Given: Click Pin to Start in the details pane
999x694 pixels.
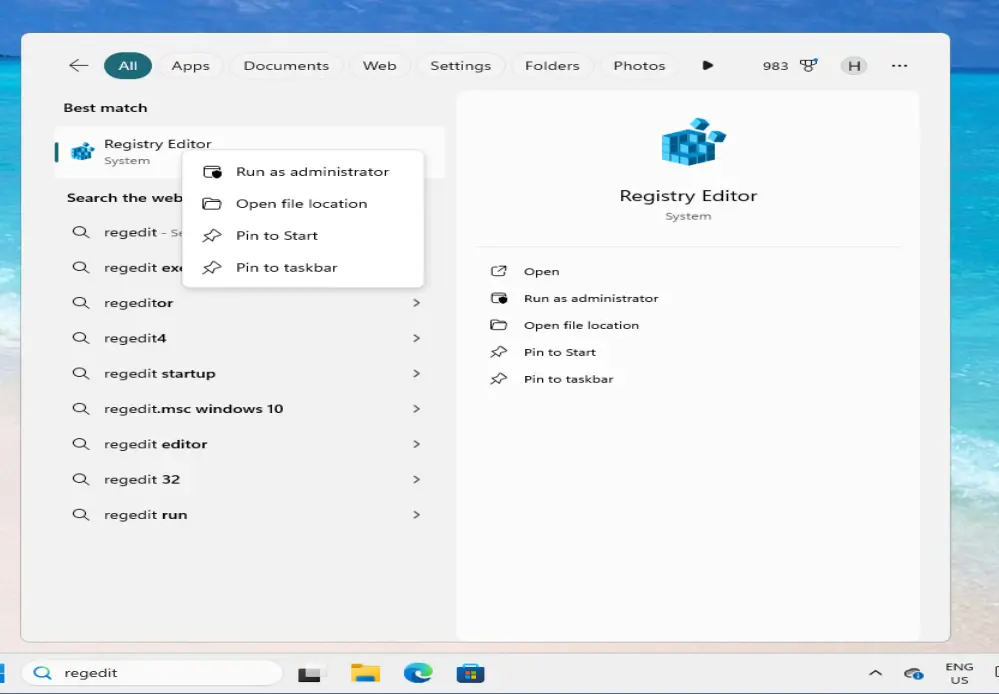Looking at the screenshot, I should coord(559,352).
